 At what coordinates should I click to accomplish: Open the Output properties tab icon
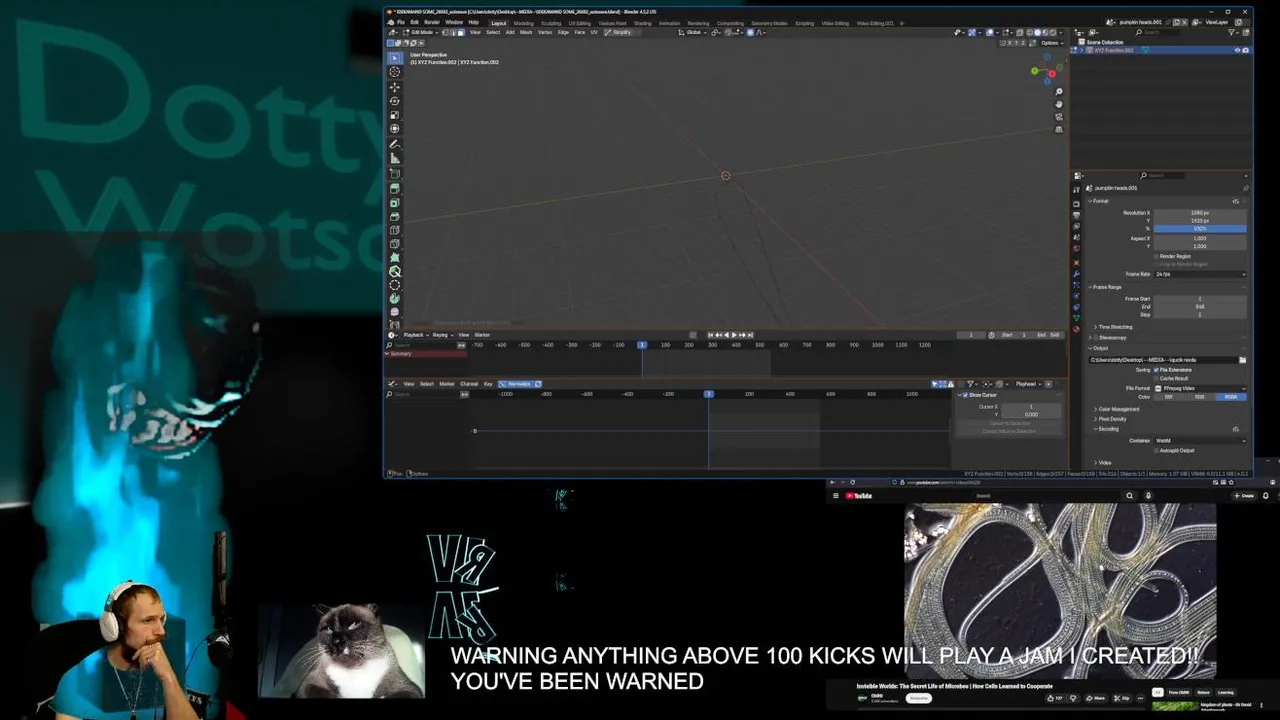(x=1076, y=214)
